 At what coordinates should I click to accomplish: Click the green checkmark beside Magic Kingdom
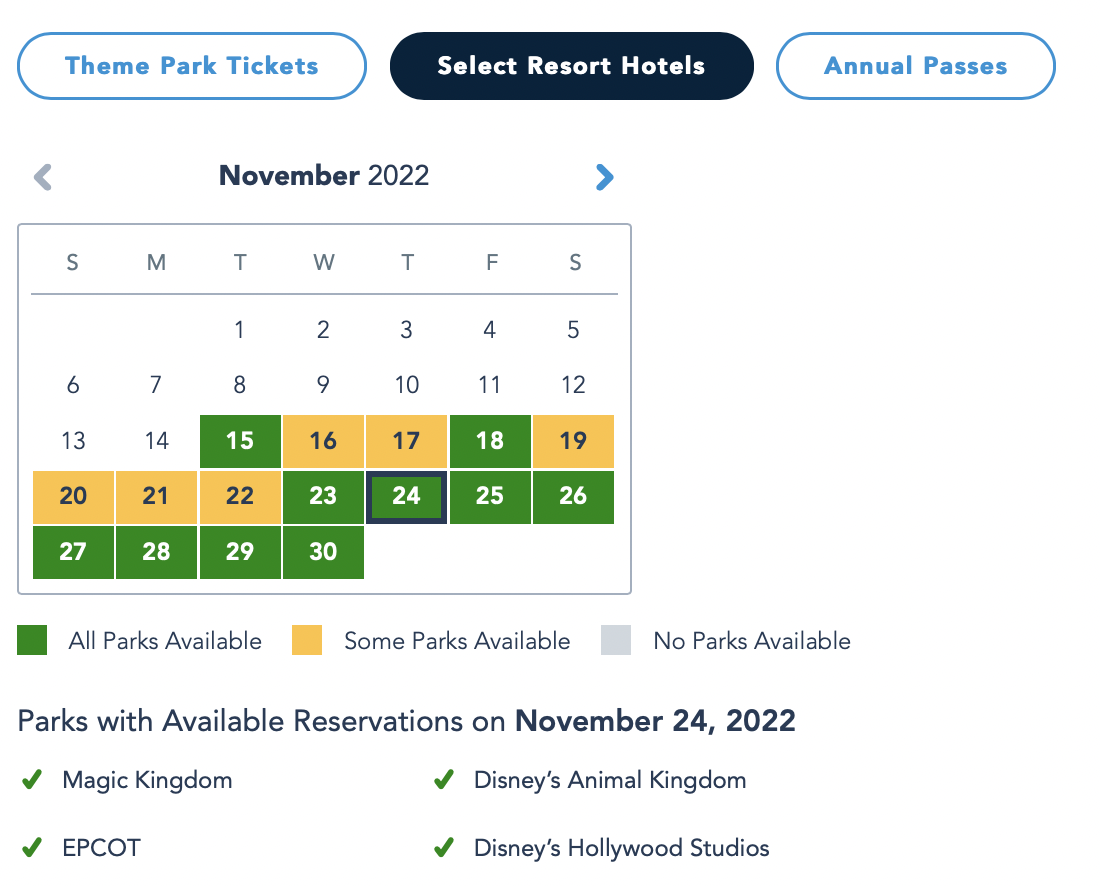(x=32, y=780)
